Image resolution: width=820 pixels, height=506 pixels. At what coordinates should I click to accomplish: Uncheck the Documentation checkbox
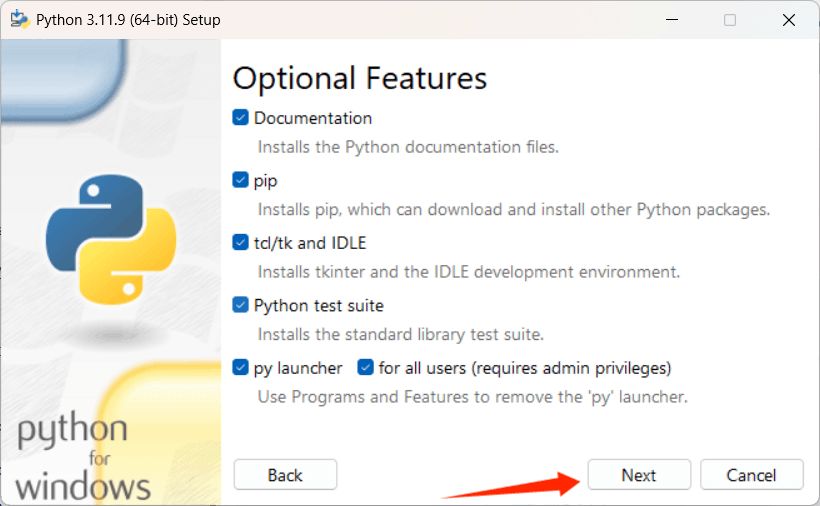[240, 118]
